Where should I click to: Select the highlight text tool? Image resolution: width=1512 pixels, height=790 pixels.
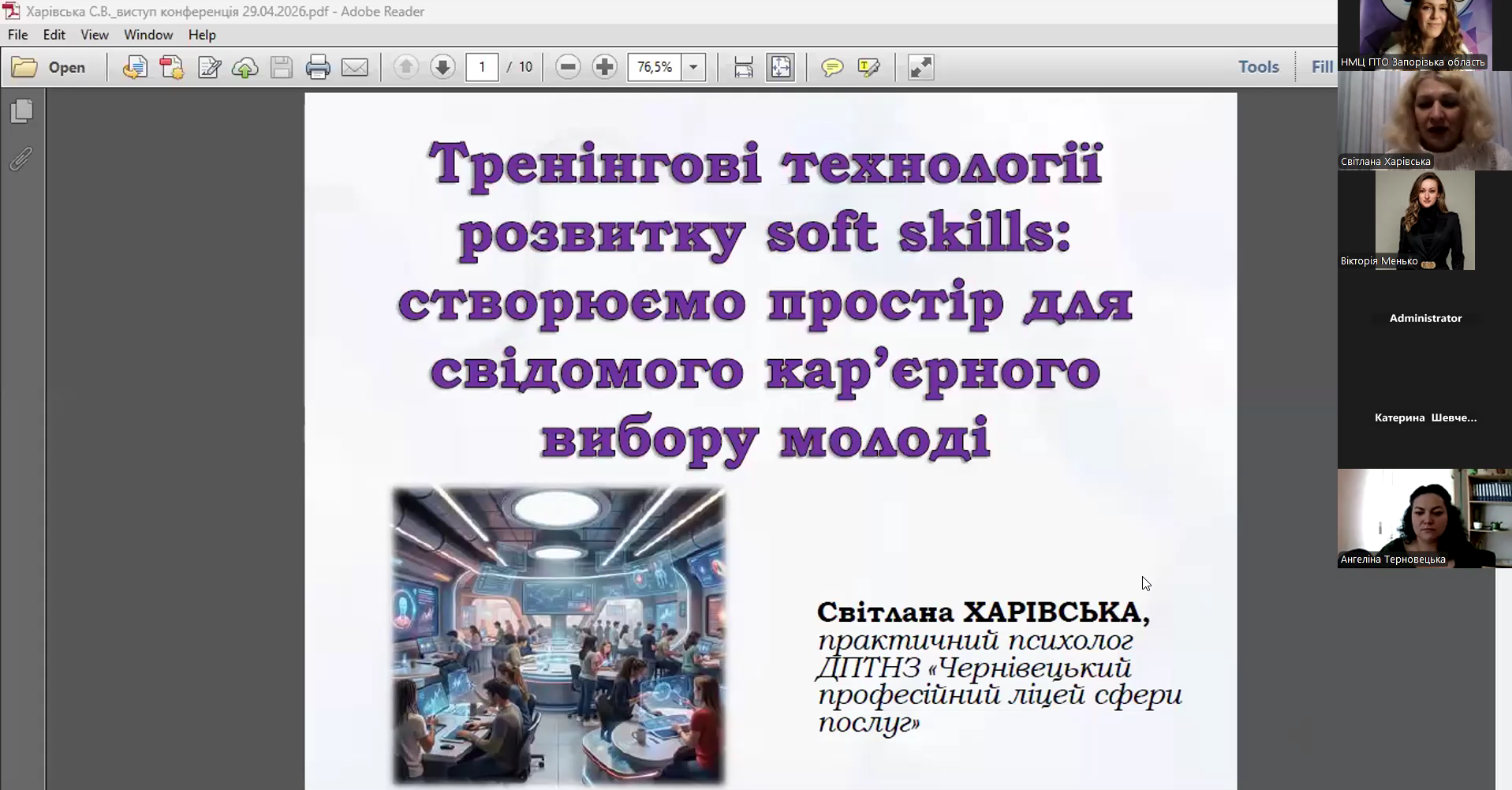[x=868, y=67]
